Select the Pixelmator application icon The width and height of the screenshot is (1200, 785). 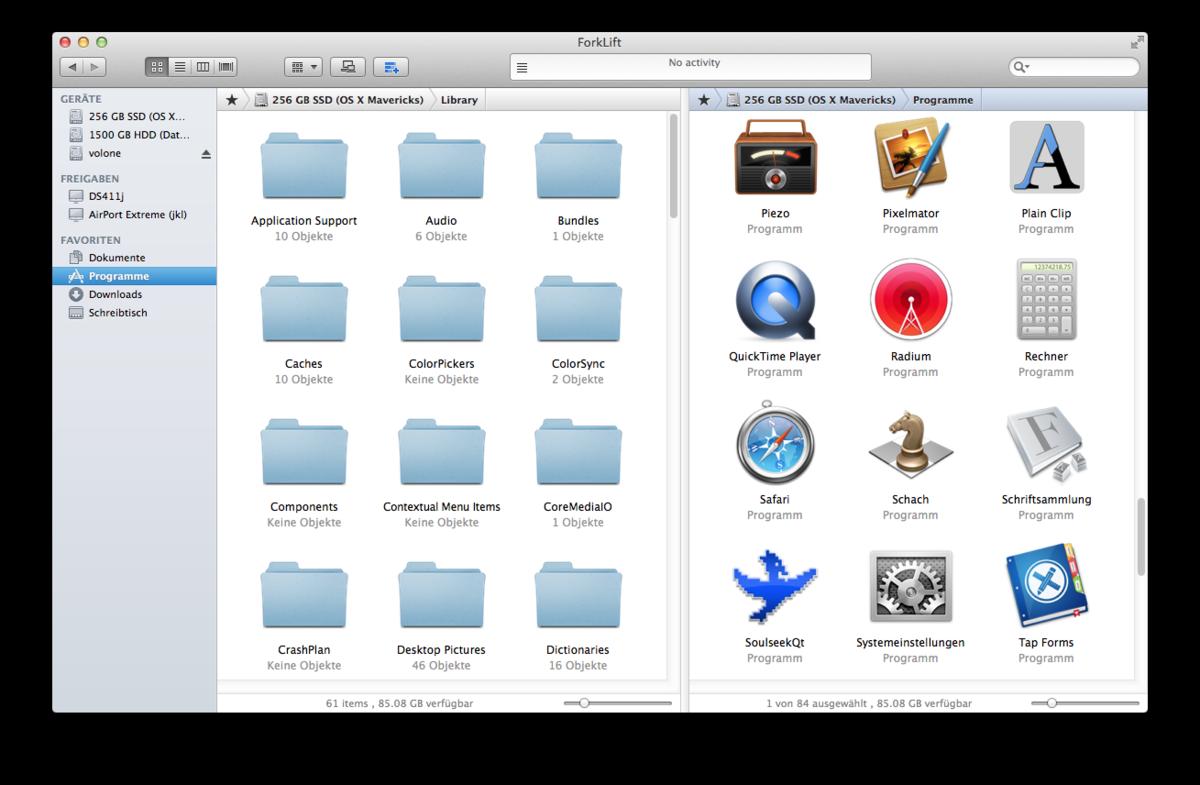(910, 158)
